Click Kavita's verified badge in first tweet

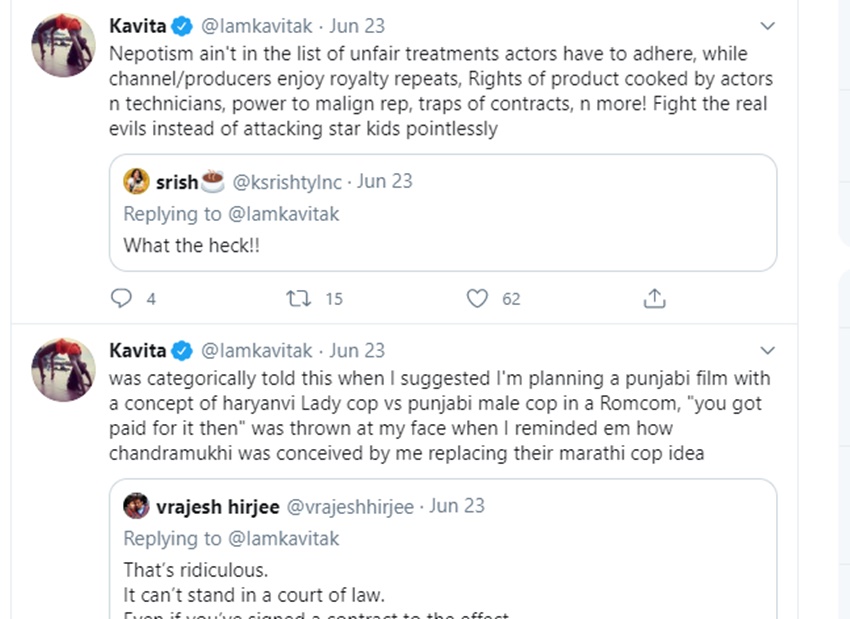pos(183,26)
